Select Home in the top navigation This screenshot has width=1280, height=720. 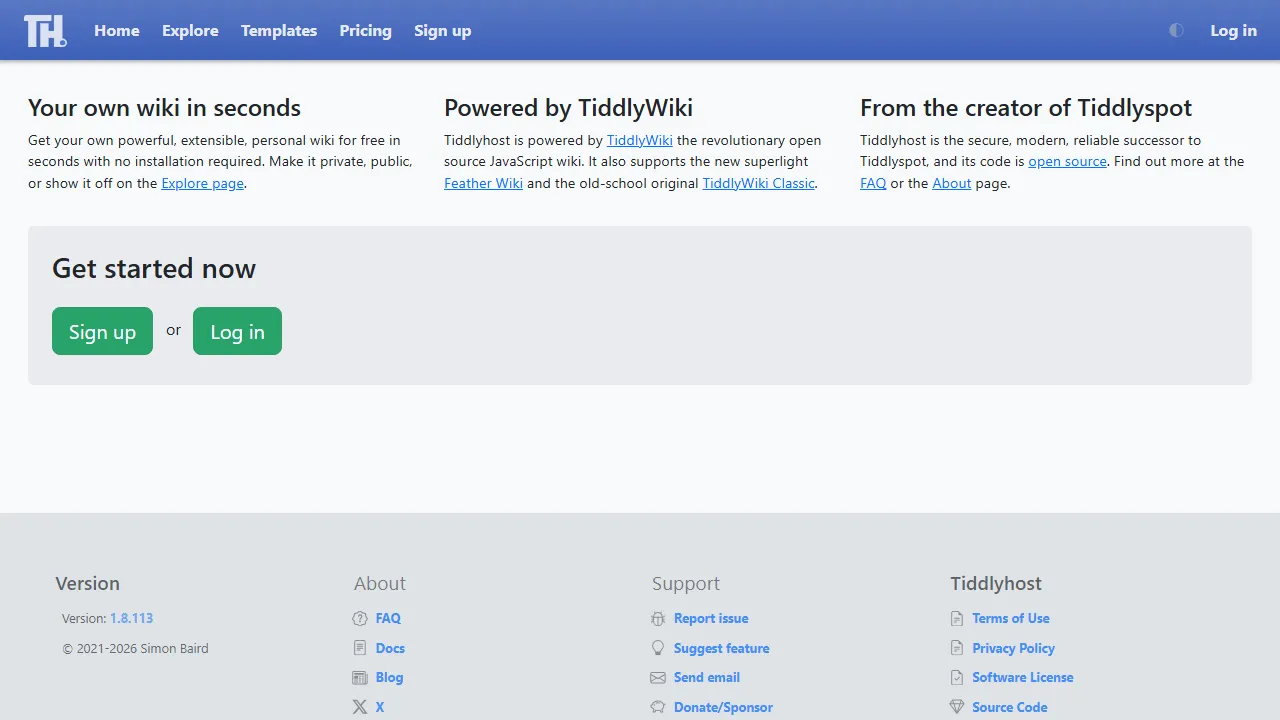(x=117, y=31)
